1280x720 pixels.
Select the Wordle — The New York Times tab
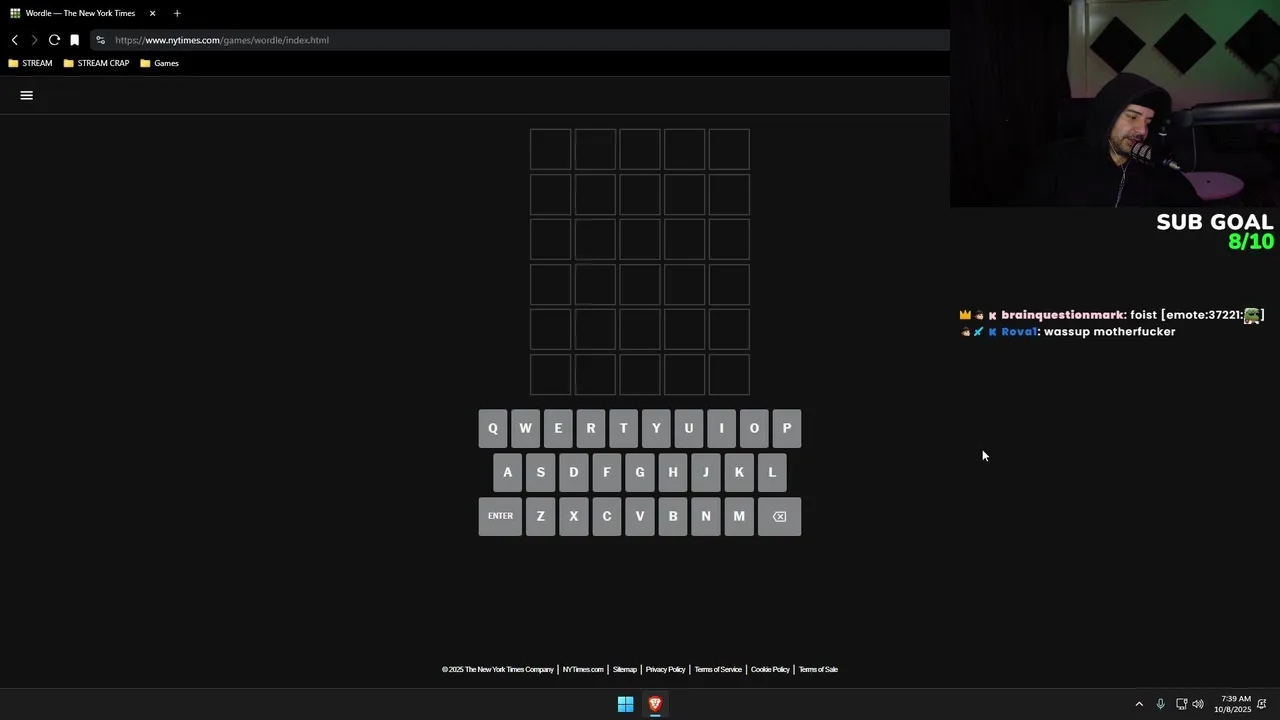coord(80,13)
